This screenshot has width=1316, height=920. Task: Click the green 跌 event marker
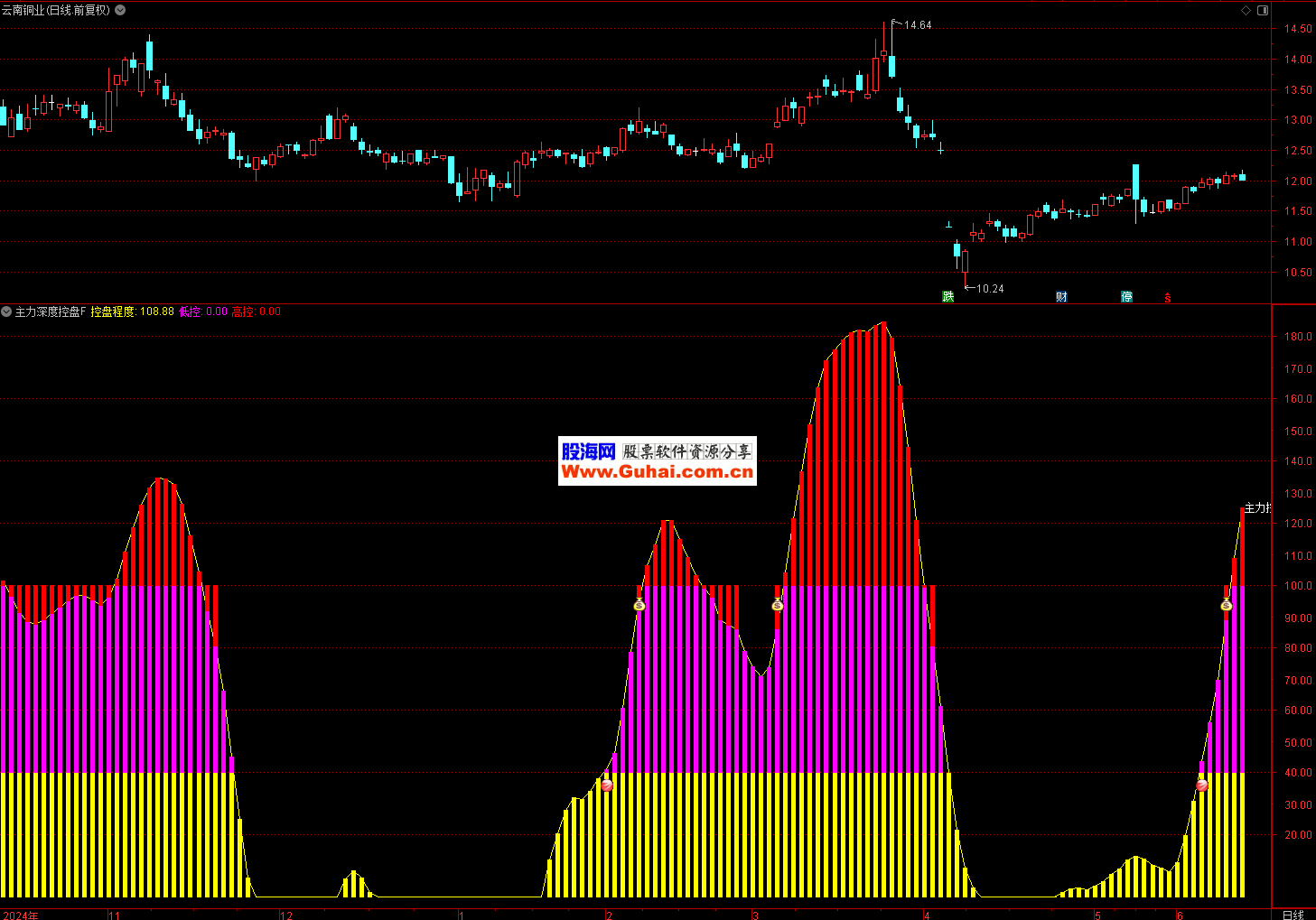[947, 296]
